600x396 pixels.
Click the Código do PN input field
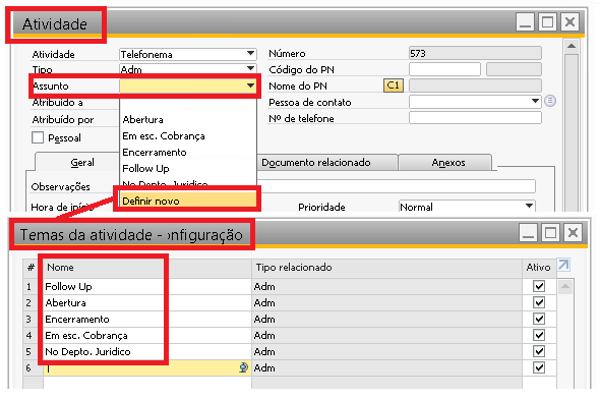445,69
